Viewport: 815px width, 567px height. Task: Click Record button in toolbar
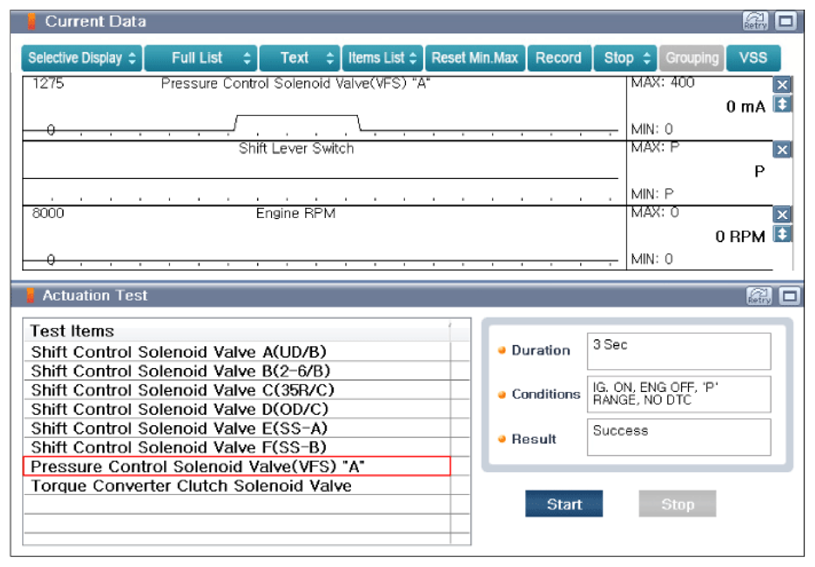pos(559,58)
